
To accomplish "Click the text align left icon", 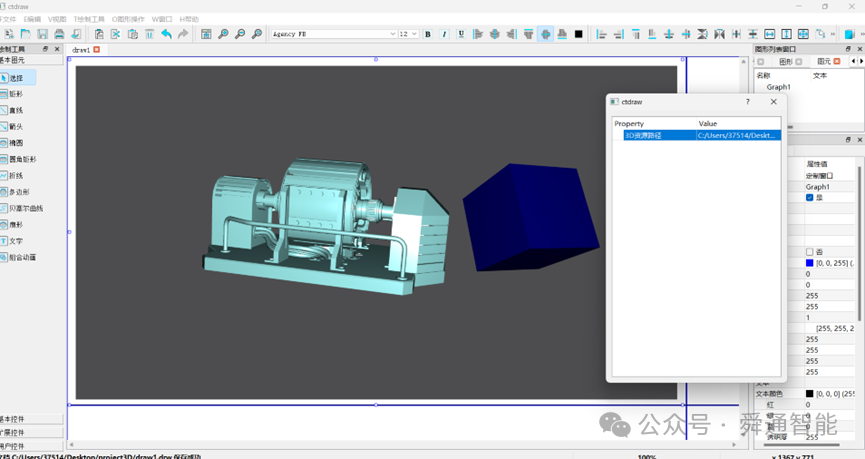I will [x=478, y=34].
